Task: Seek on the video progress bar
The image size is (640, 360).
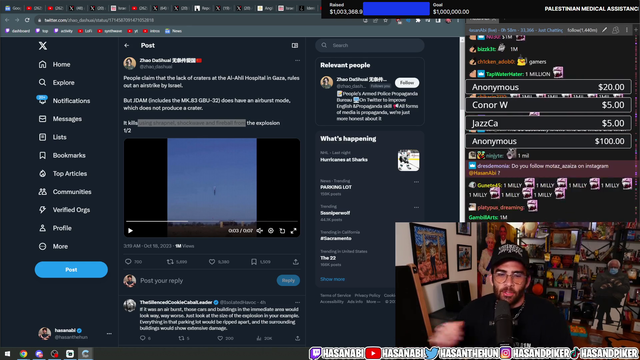Action: tap(212, 221)
